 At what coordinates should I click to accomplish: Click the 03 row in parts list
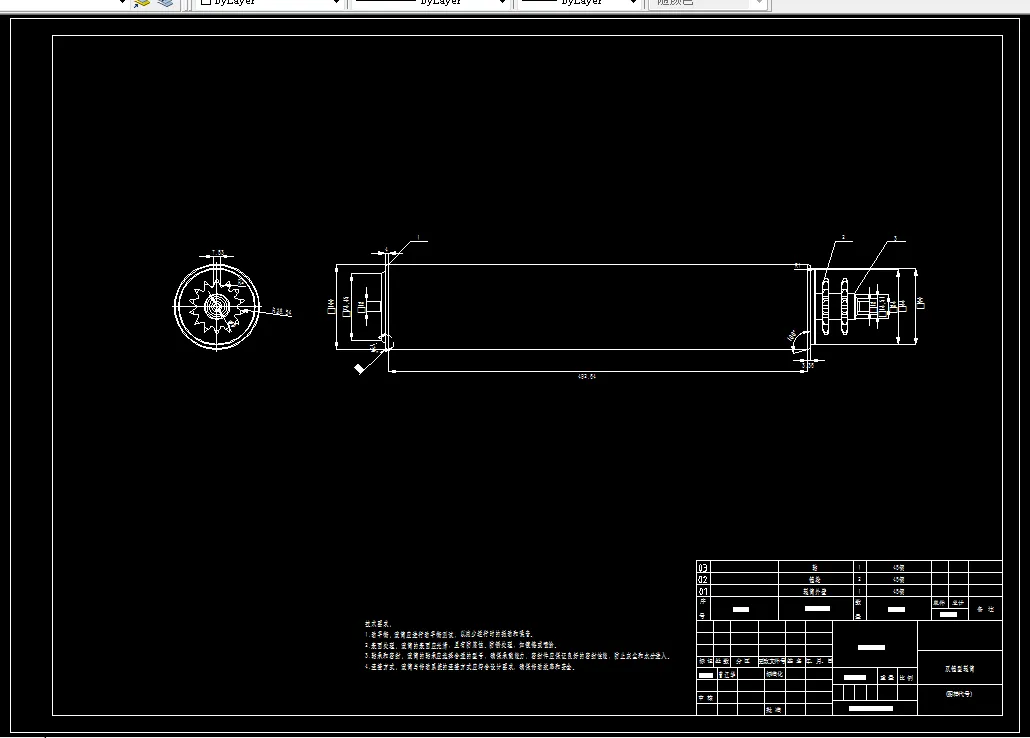(849, 566)
